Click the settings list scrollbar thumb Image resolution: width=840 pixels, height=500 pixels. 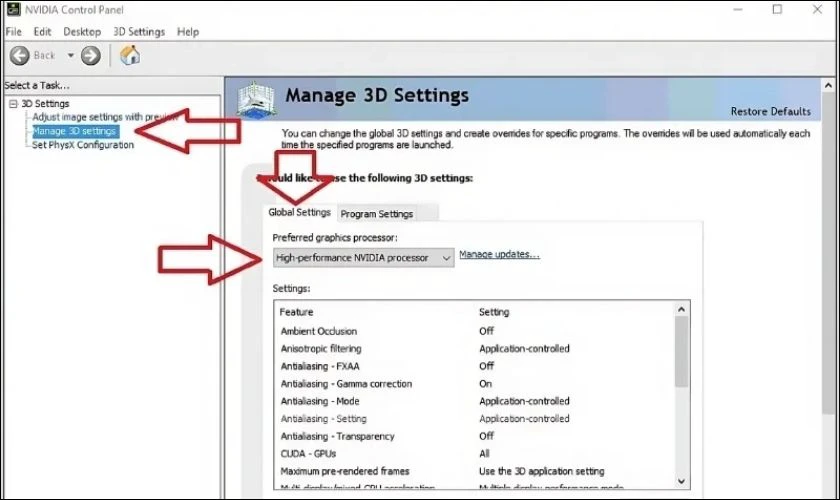681,352
